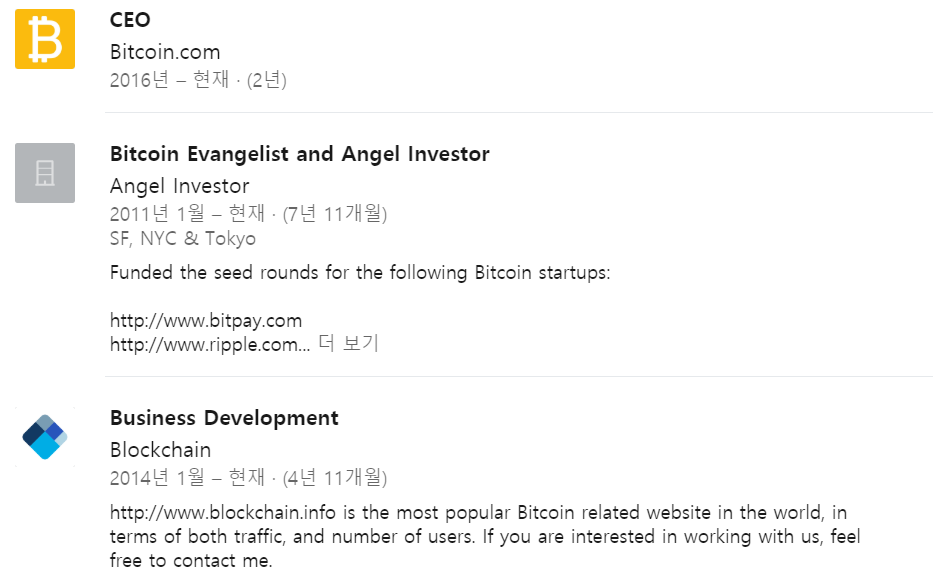Open the 'Business Development' position title
Viewport: 933px width, 586px height.
click(x=224, y=418)
